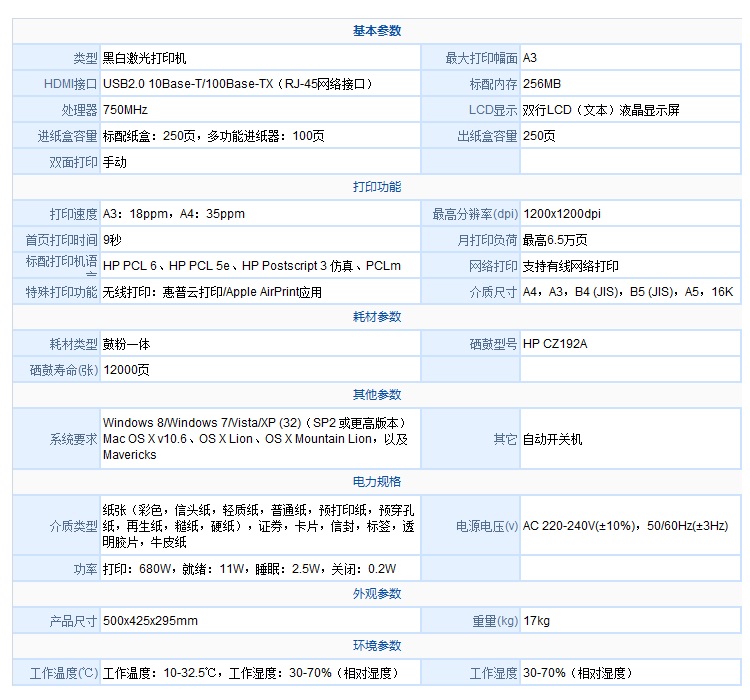Click the HP CZ192A toner model value
Viewport: 750px width, 700px height.
[x=555, y=344]
